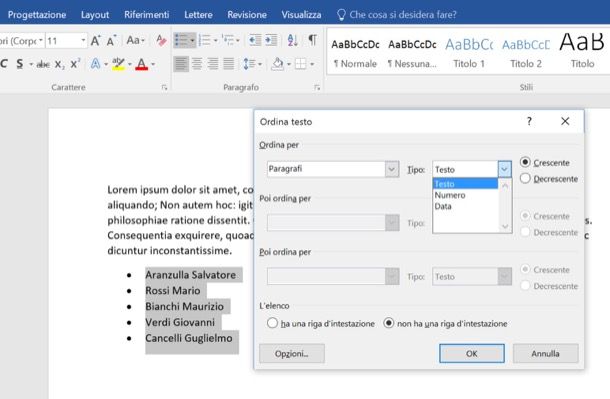The height and width of the screenshot is (399, 610).
Task: Apply underline with the S icon
Action: coord(19,64)
